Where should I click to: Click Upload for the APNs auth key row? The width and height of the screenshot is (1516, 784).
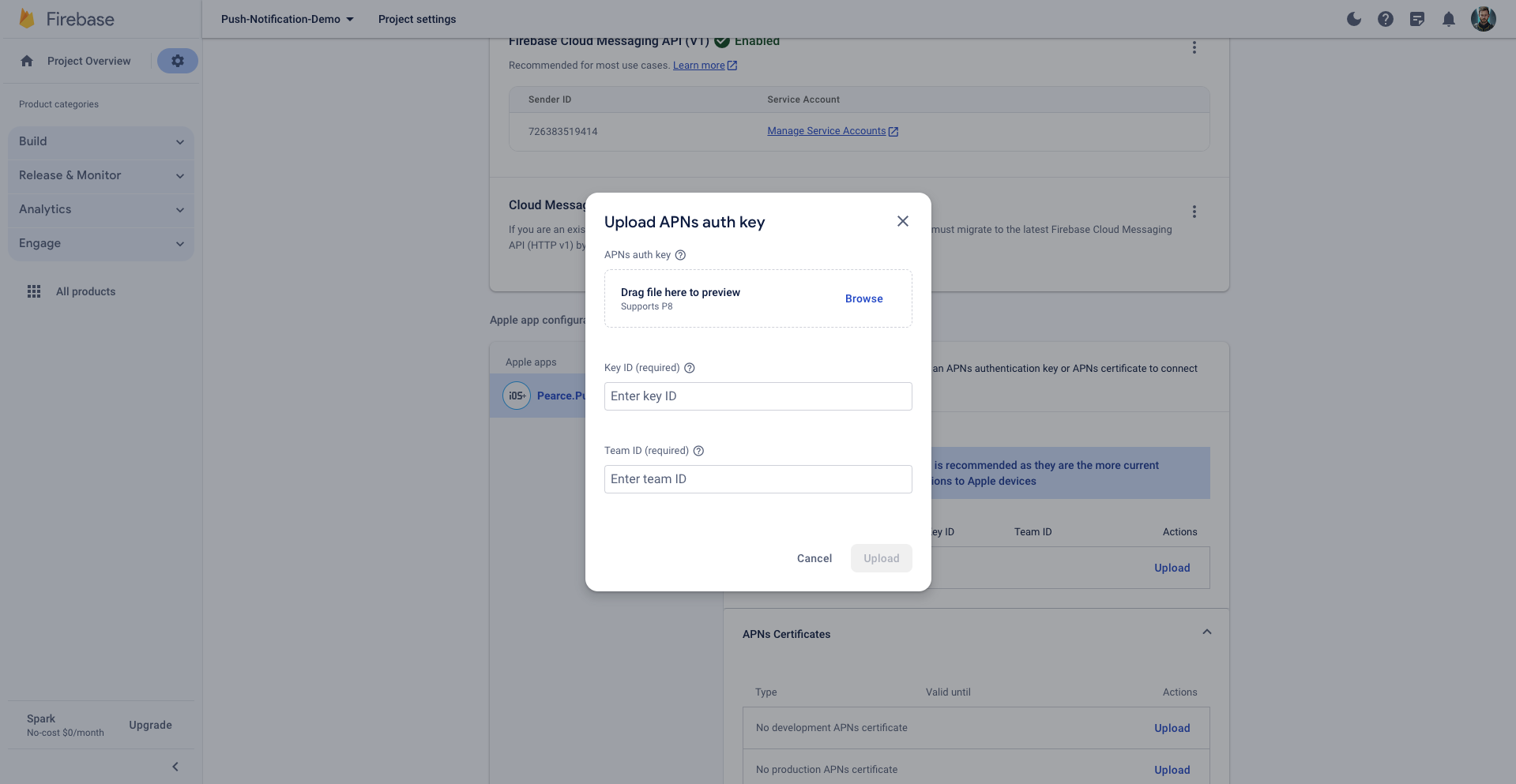coord(1172,568)
